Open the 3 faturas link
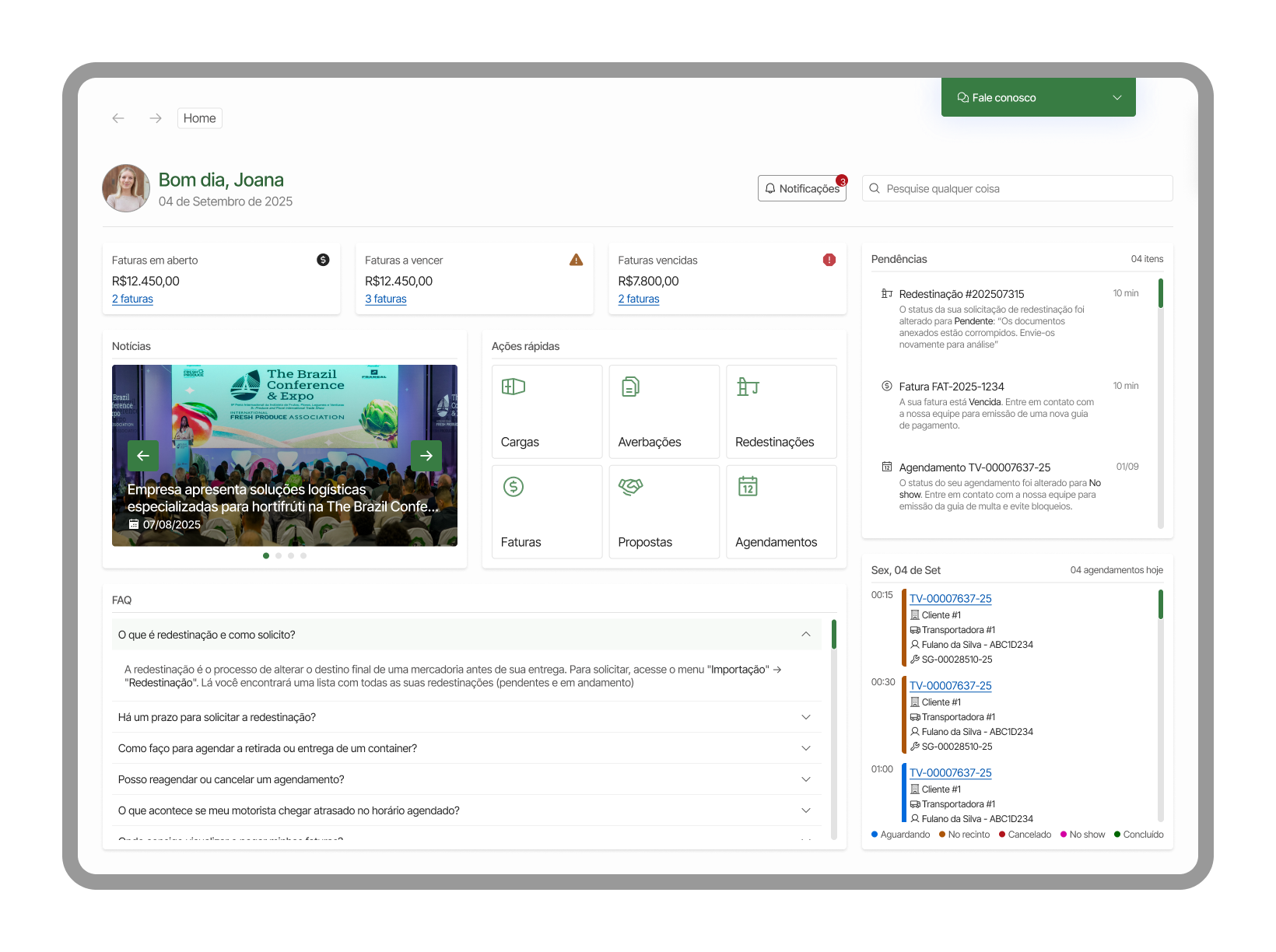 [386, 299]
